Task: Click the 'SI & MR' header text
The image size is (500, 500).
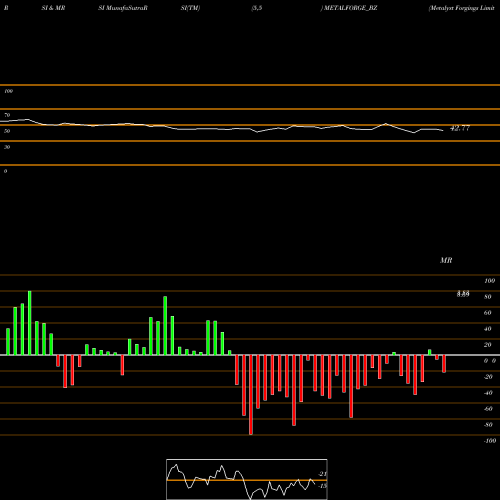Action: (53, 8)
